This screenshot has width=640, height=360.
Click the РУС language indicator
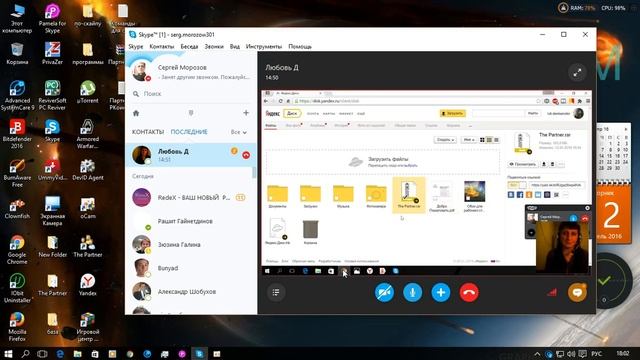click(x=597, y=354)
